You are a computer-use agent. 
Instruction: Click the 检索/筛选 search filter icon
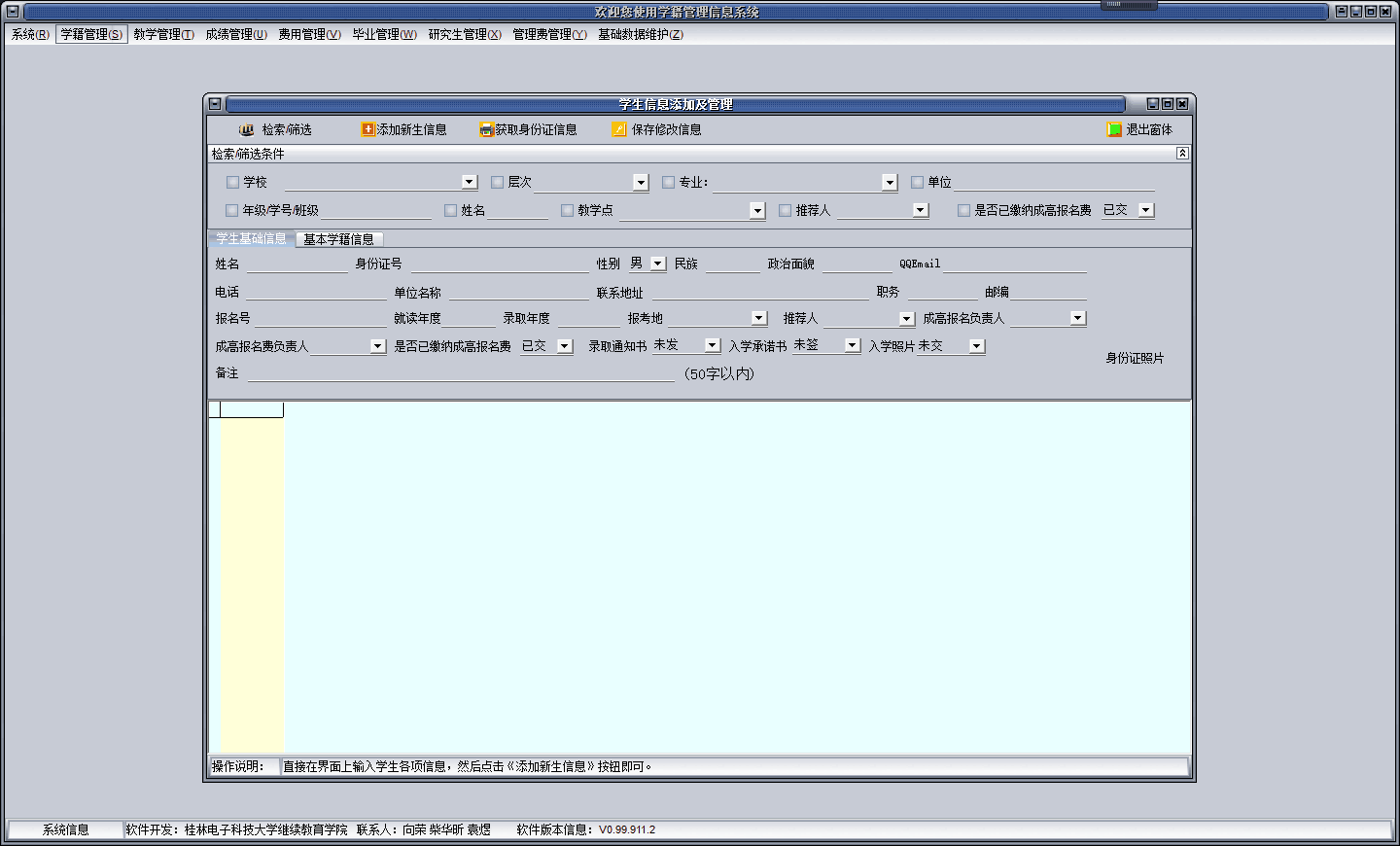(x=246, y=129)
